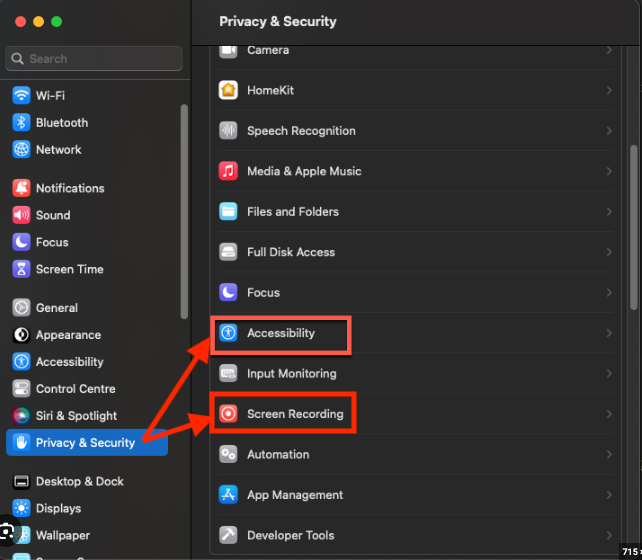Viewport: 642px width, 560px height.
Task: Expand the Full Disk Access chevron
Action: (x=609, y=252)
